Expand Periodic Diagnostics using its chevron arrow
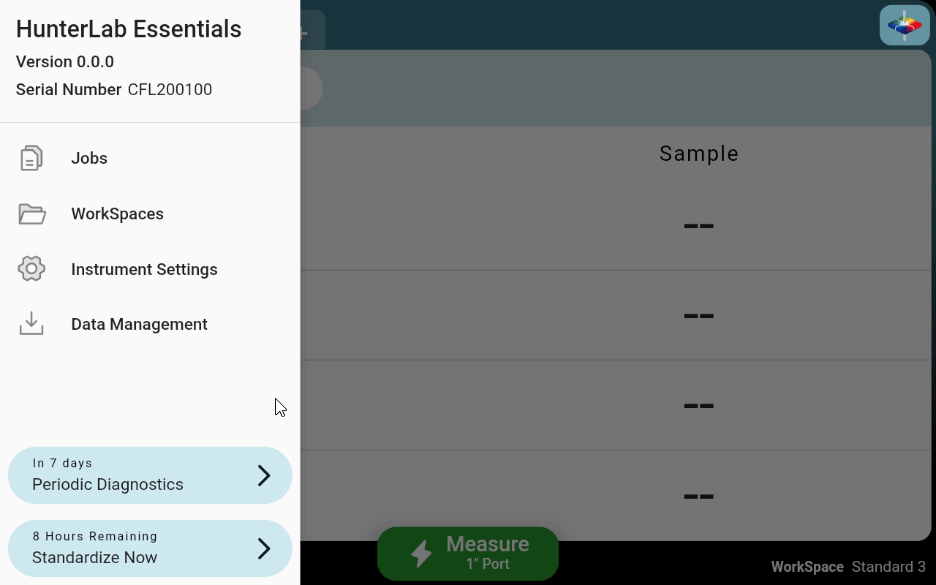Viewport: 936px width, 585px height. tap(264, 475)
